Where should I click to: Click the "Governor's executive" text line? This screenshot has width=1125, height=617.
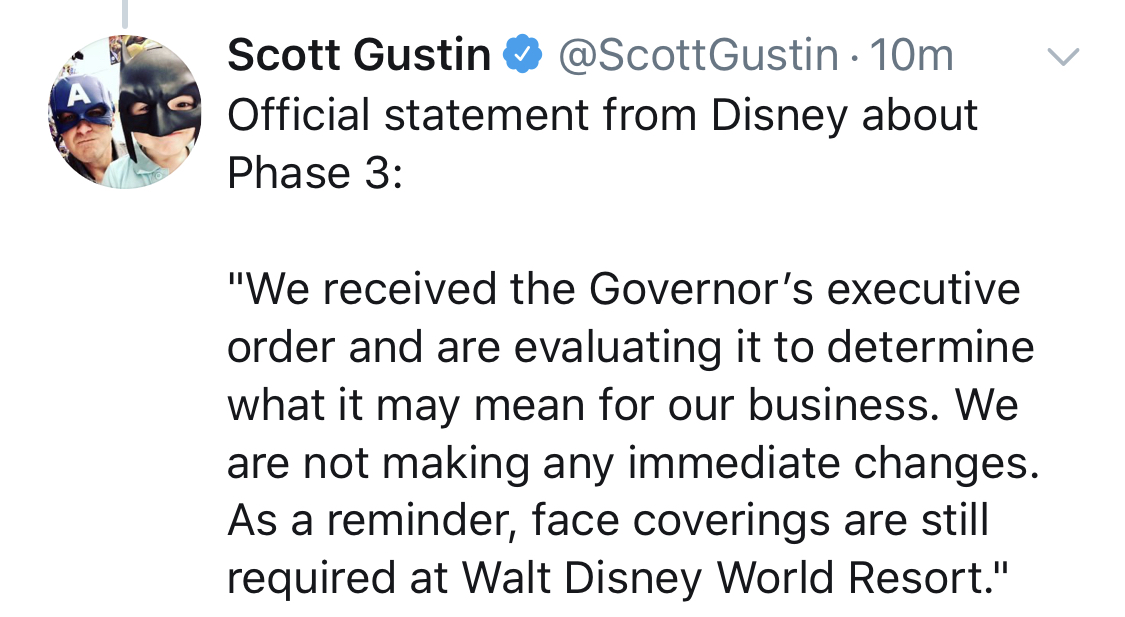pos(805,290)
